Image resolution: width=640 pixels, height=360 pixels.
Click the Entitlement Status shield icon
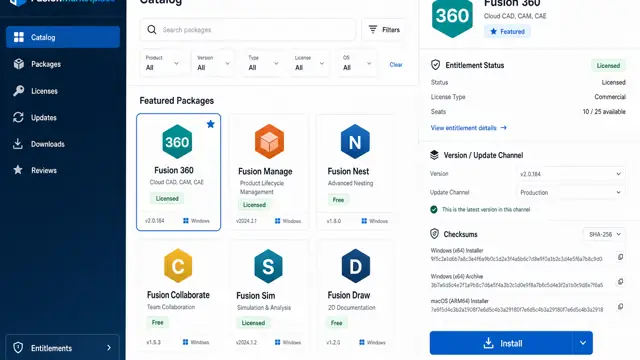(x=436, y=65)
